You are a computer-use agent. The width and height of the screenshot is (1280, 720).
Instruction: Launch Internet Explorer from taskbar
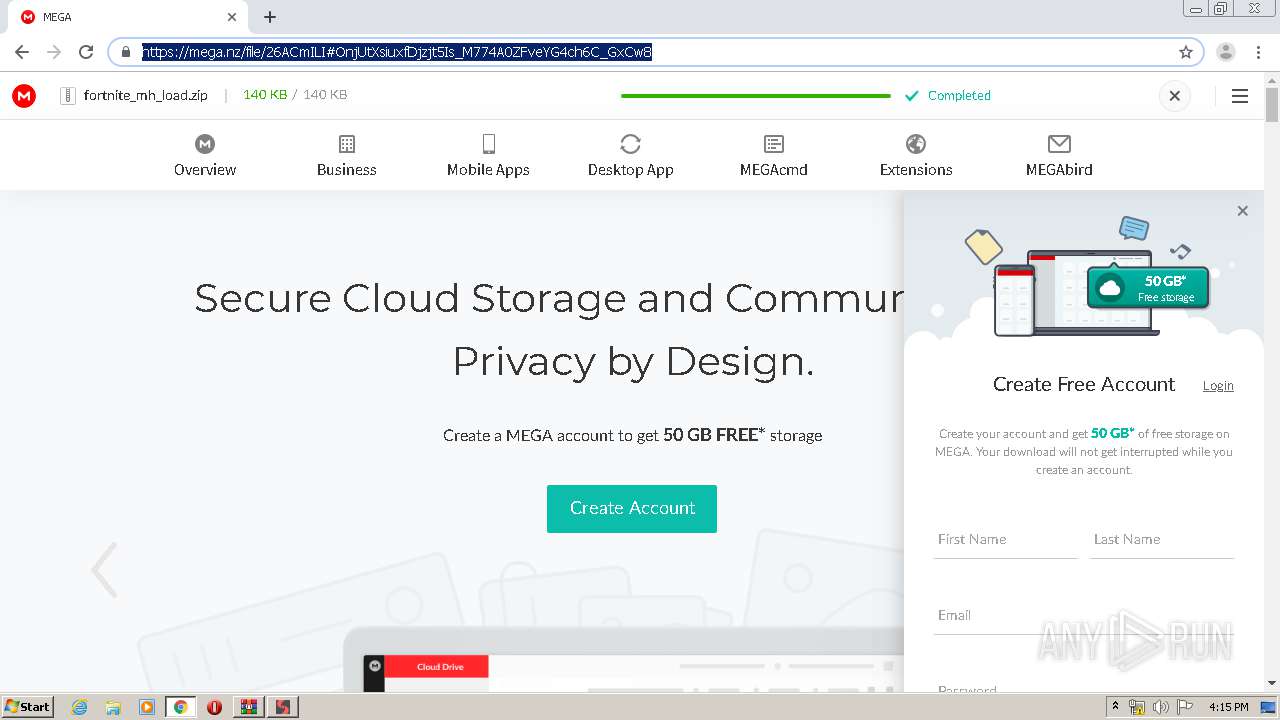(79, 707)
